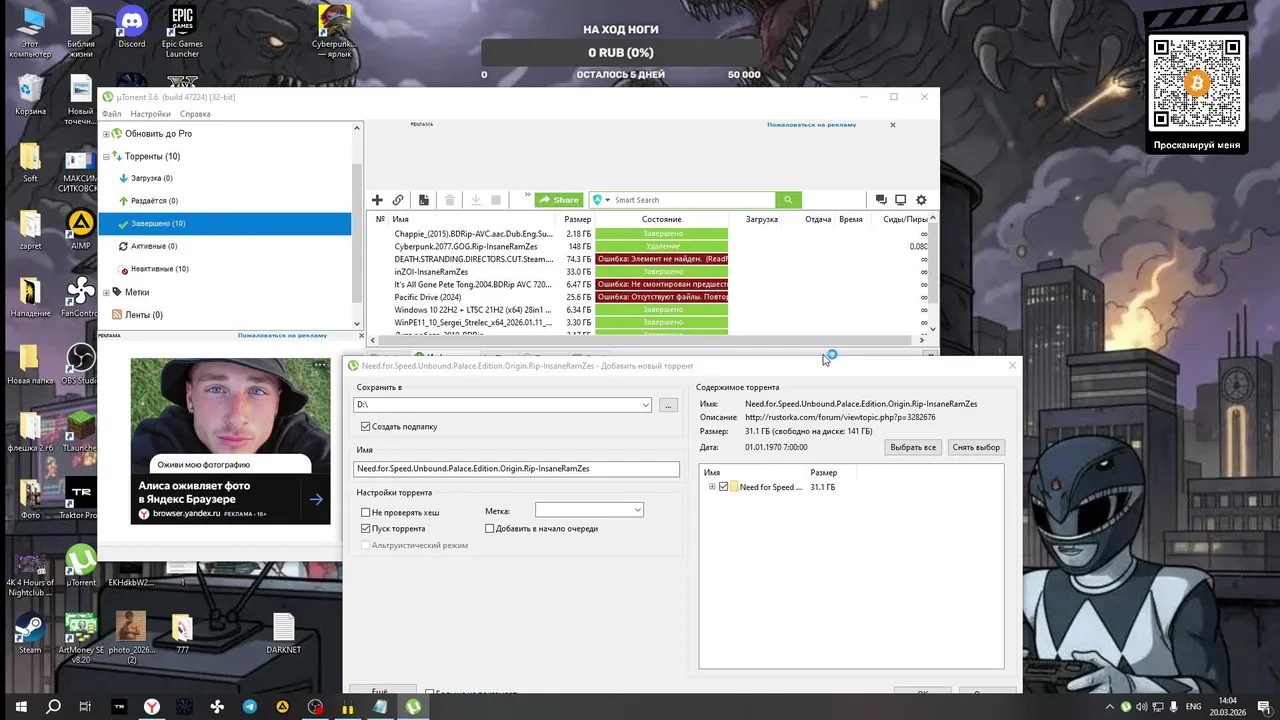Click the browse folder "..." button
1280x720 pixels.
668,405
